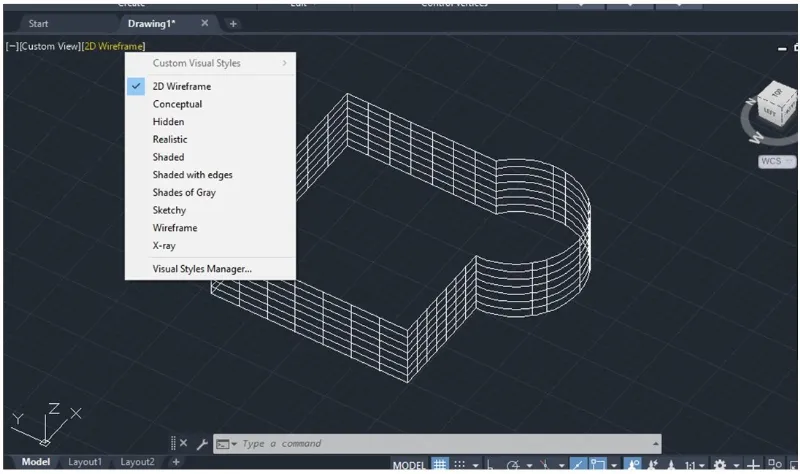Open Visual Styles Manager

(x=202, y=268)
